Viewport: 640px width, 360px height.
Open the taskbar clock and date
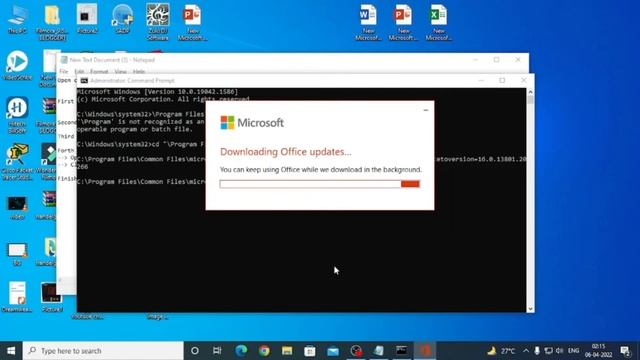pyautogui.click(x=598, y=351)
